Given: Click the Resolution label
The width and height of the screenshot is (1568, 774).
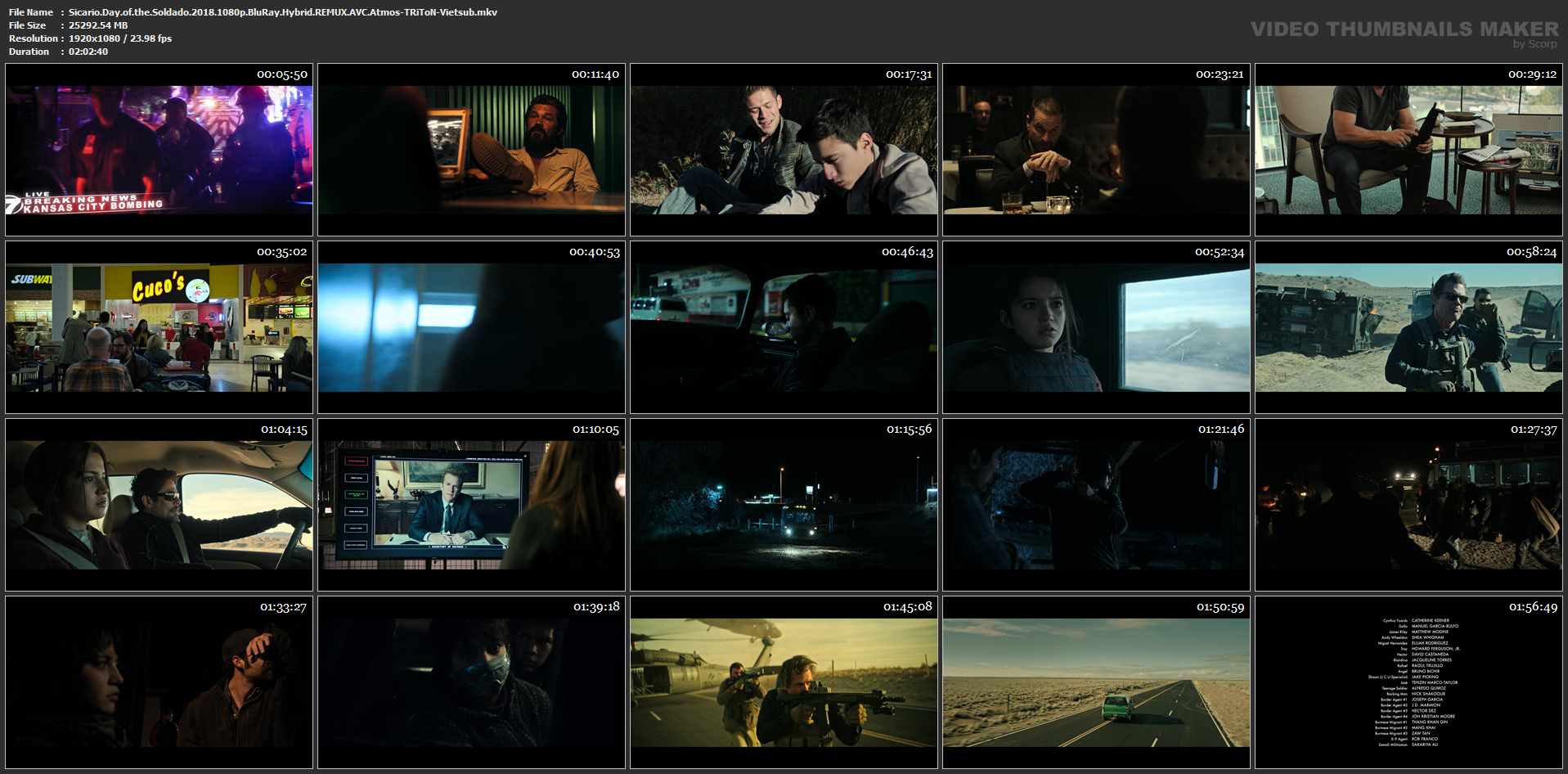Looking at the screenshot, I should pyautogui.click(x=34, y=38).
